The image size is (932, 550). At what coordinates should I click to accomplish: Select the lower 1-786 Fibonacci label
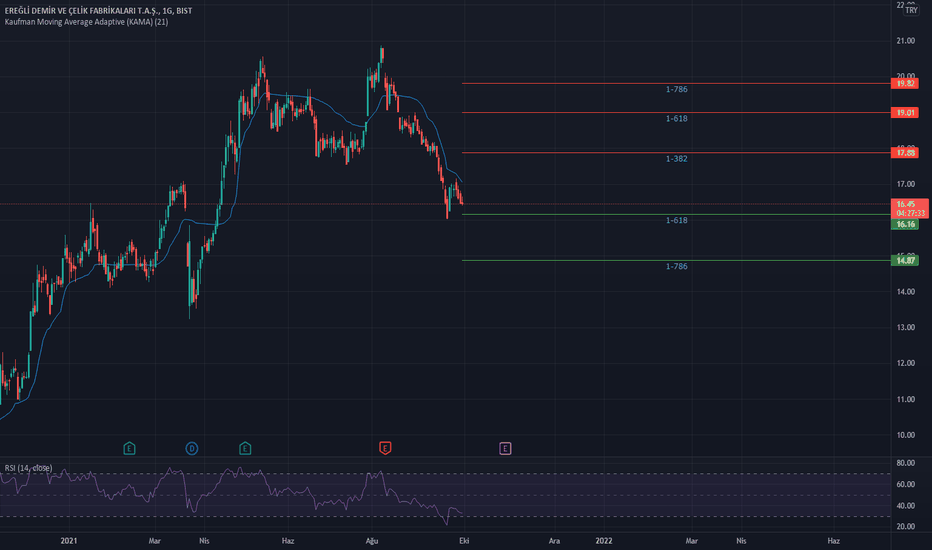676,266
